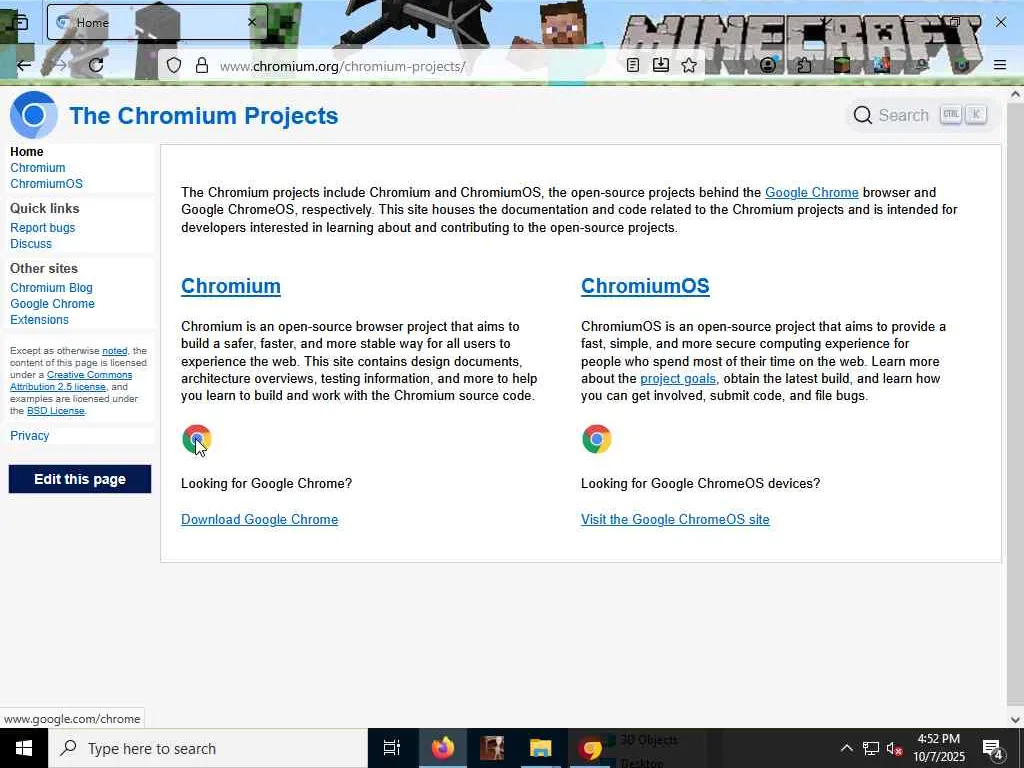Open the Discuss quick link
Viewport: 1024px width, 768px height.
(x=31, y=244)
